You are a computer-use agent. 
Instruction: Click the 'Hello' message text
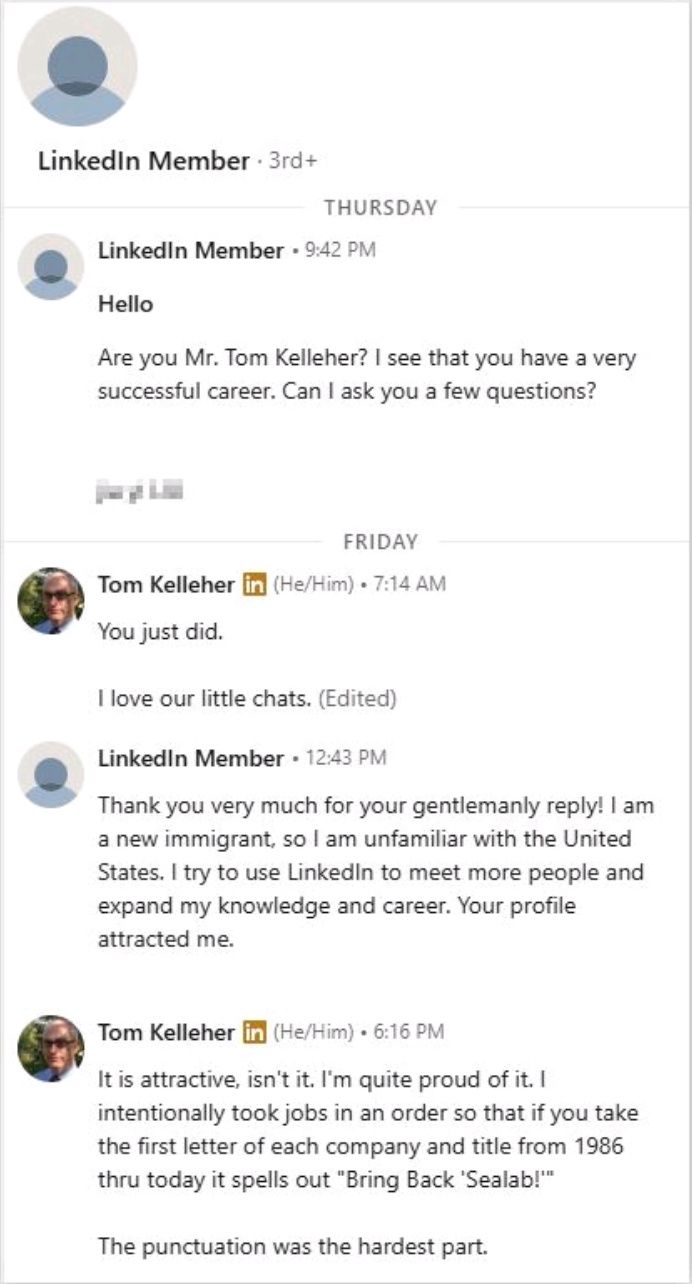pos(126,304)
